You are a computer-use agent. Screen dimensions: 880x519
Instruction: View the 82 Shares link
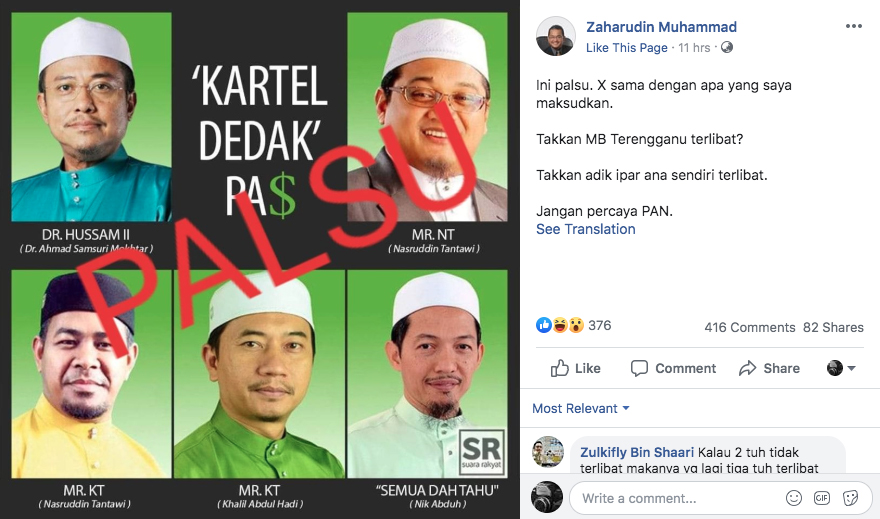click(x=833, y=327)
